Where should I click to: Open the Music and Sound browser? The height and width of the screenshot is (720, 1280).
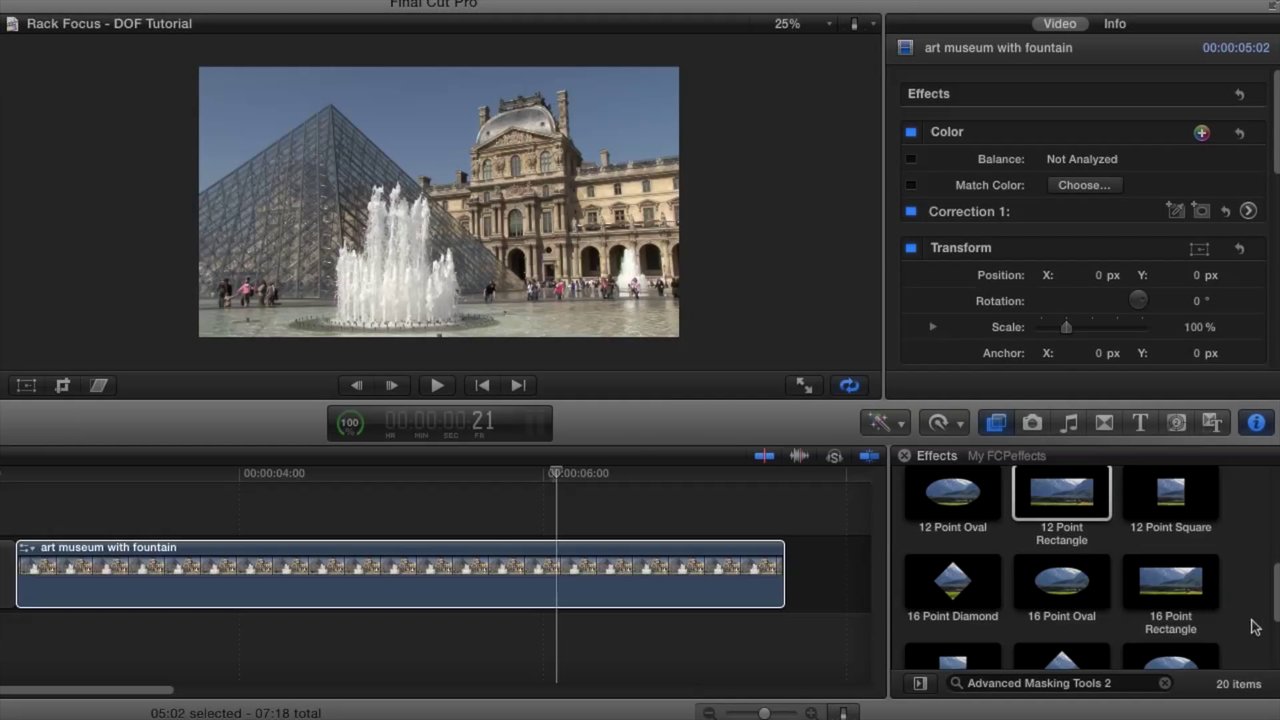pyautogui.click(x=1068, y=423)
